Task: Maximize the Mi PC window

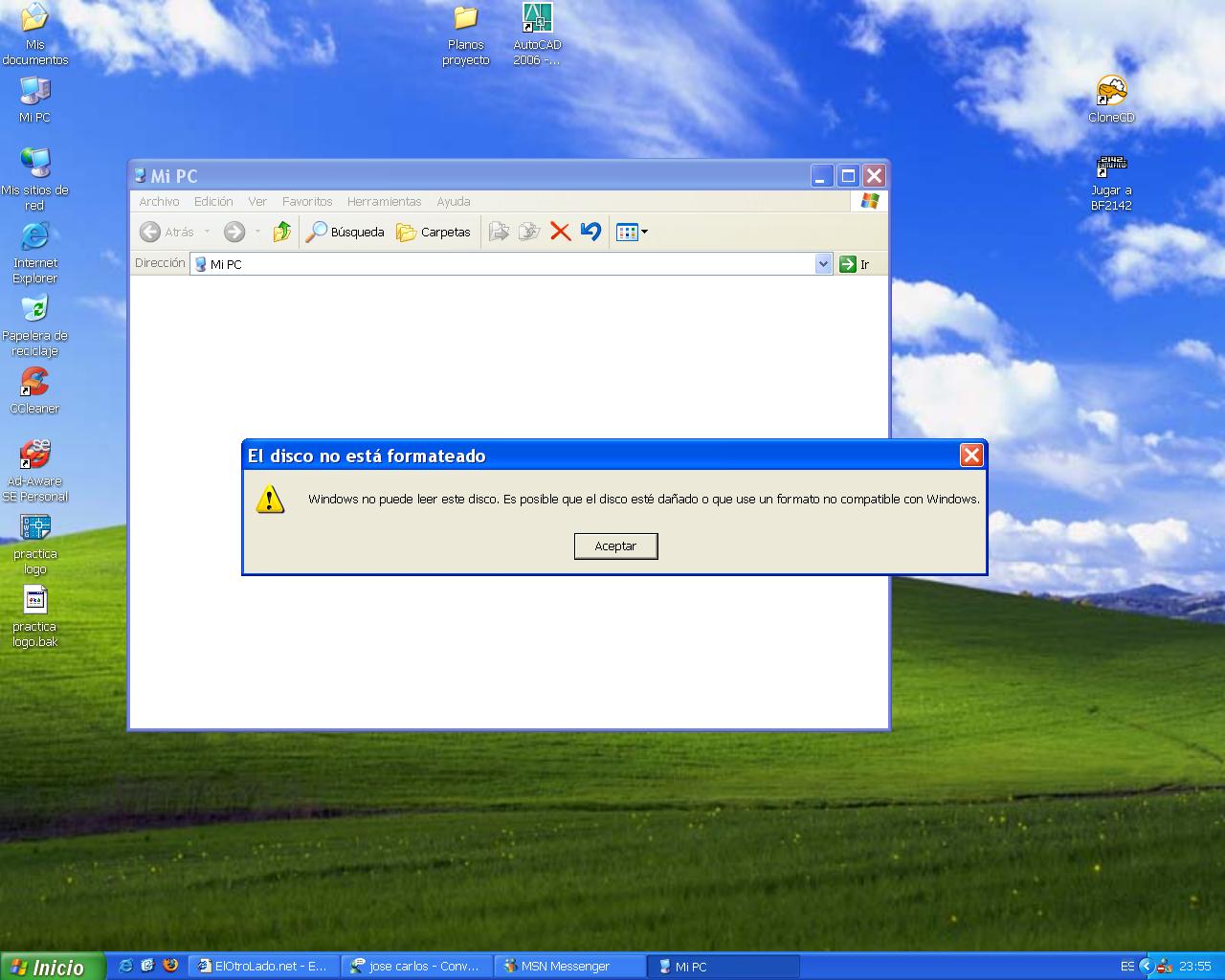Action: click(848, 176)
